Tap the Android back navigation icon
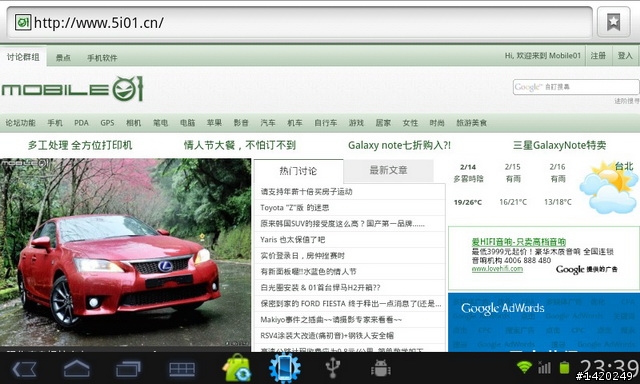This screenshot has width=640, height=384. pos(24,369)
